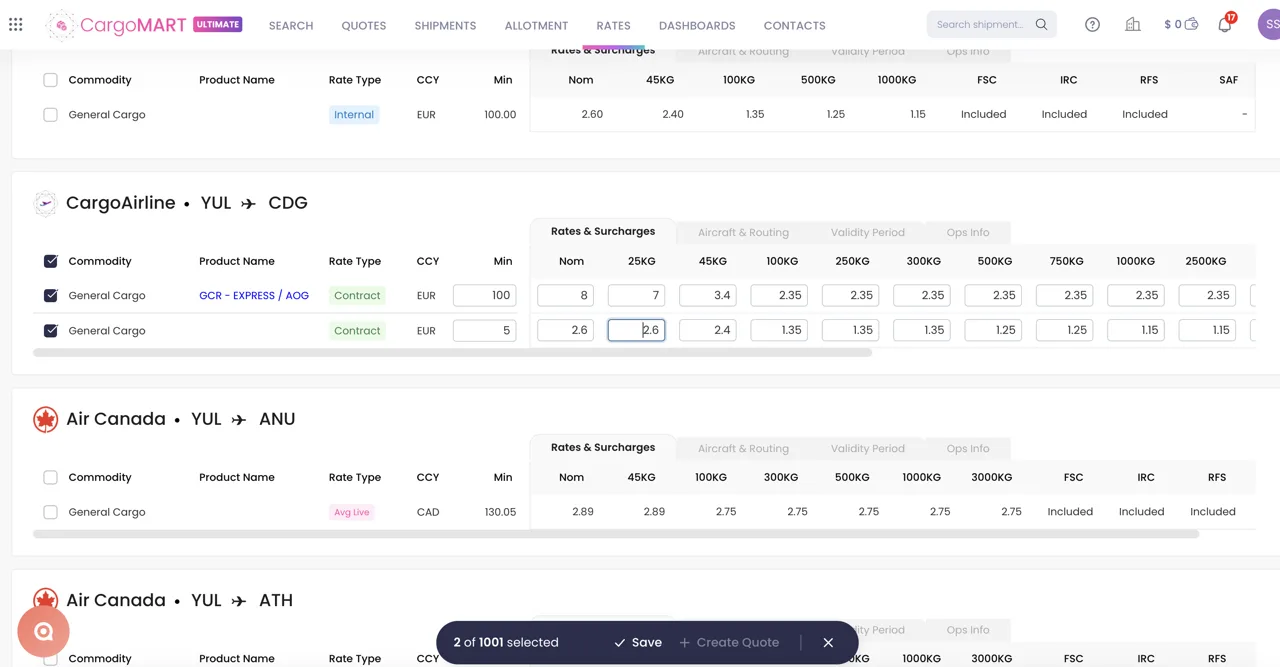Viewport: 1280px width, 667px height.
Task: Open Air Canada YUL ANU Ops Info tab
Action: [968, 448]
